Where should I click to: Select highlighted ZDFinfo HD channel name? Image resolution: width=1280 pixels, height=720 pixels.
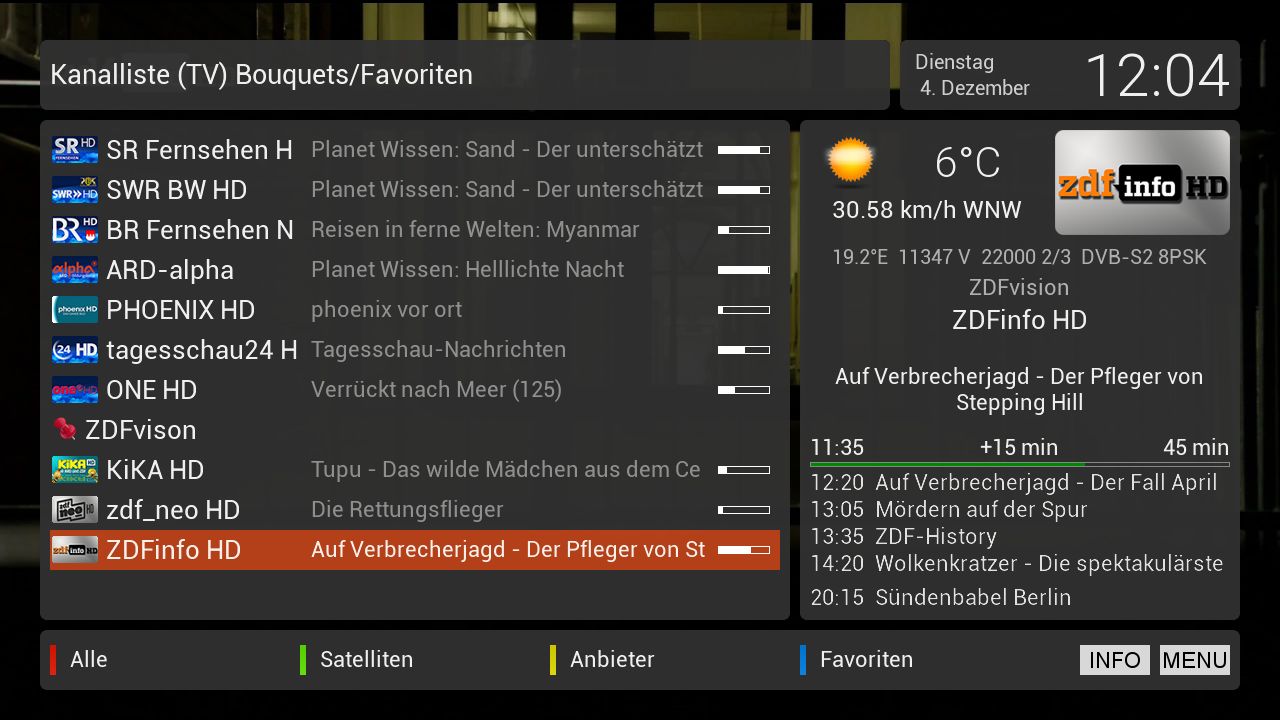(173, 550)
